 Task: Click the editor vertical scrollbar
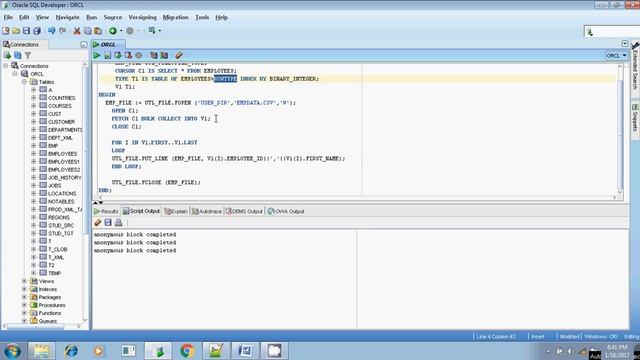pyautogui.click(x=620, y=135)
